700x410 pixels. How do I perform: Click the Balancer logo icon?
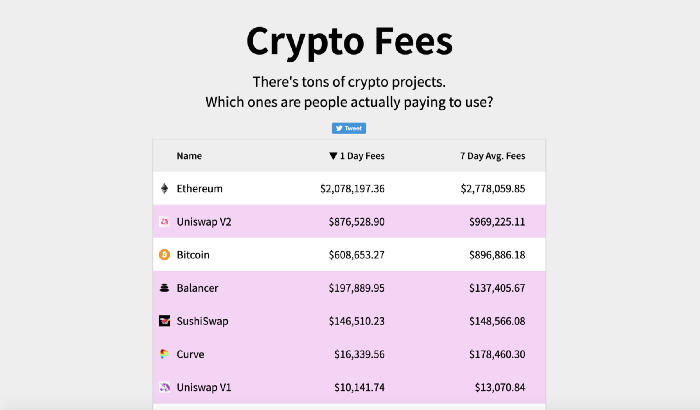(x=164, y=288)
